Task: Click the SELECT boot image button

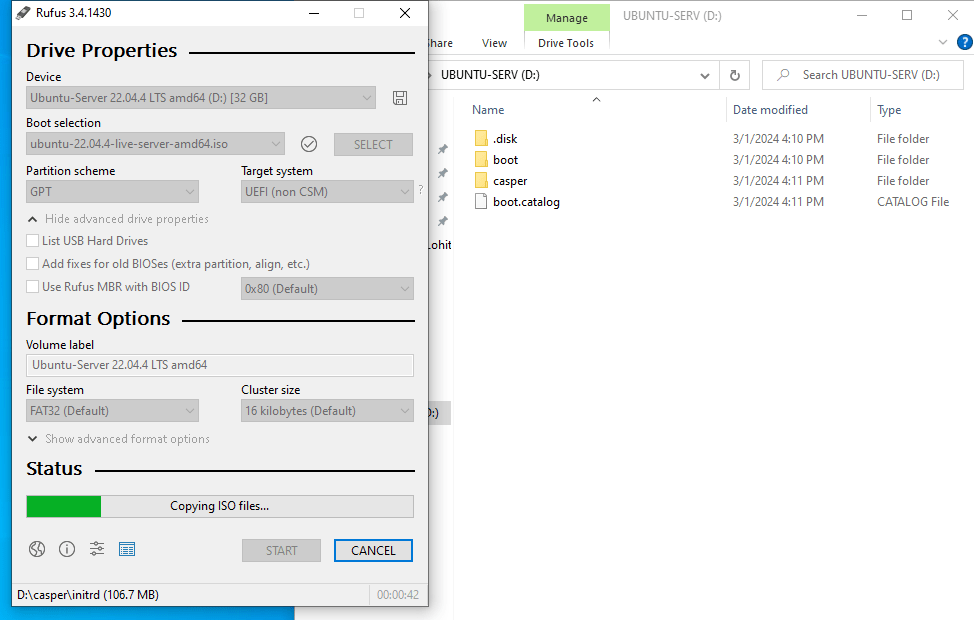Action: 372,144
